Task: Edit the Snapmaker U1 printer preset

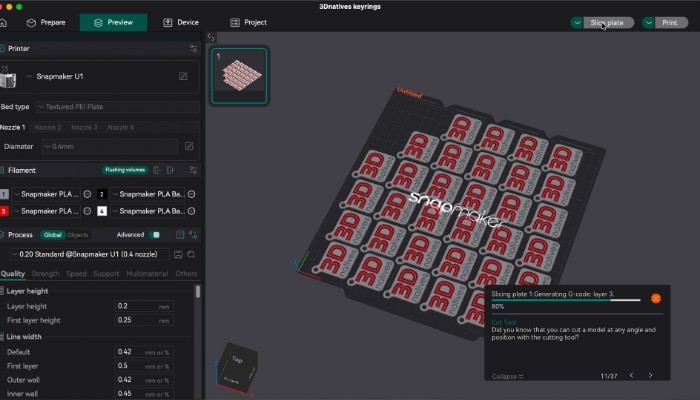Action: coord(183,76)
